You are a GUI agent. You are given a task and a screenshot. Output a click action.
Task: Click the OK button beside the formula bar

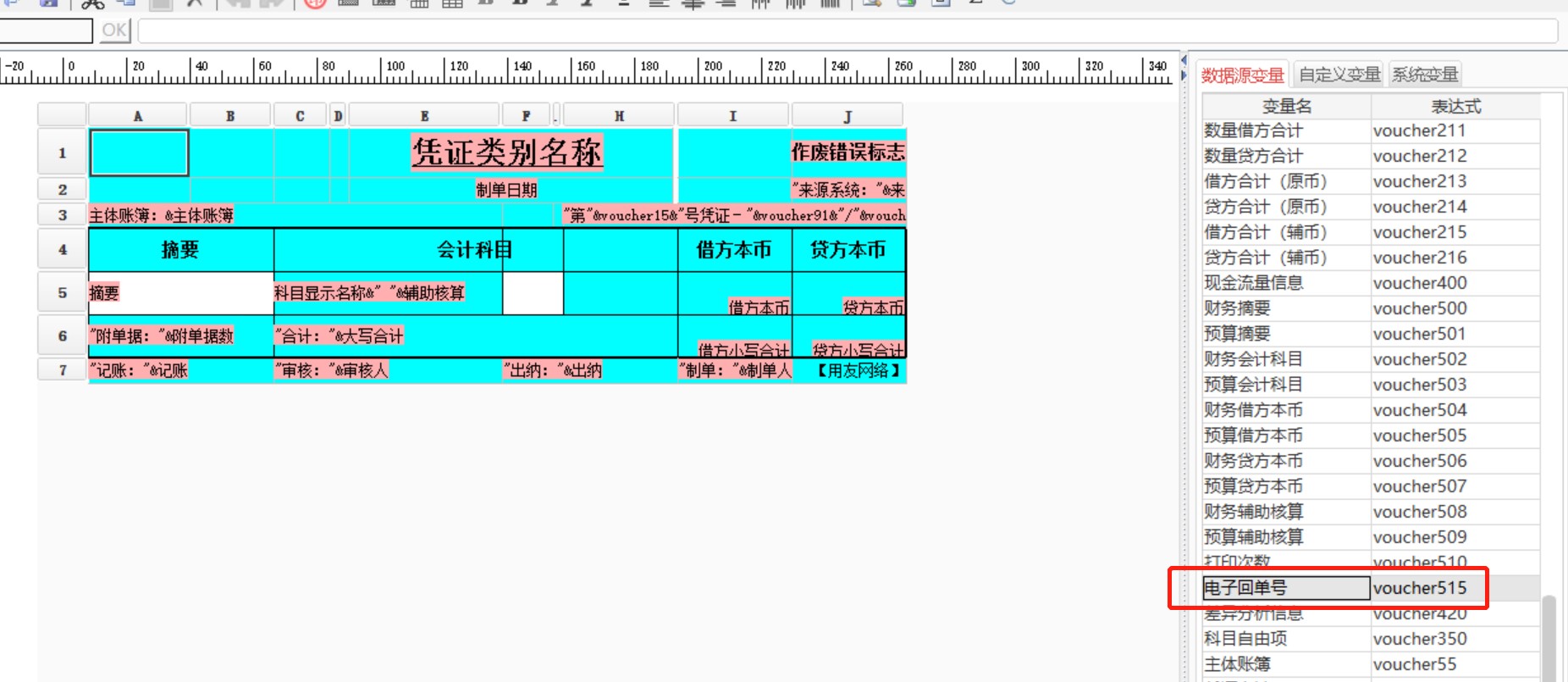point(114,30)
